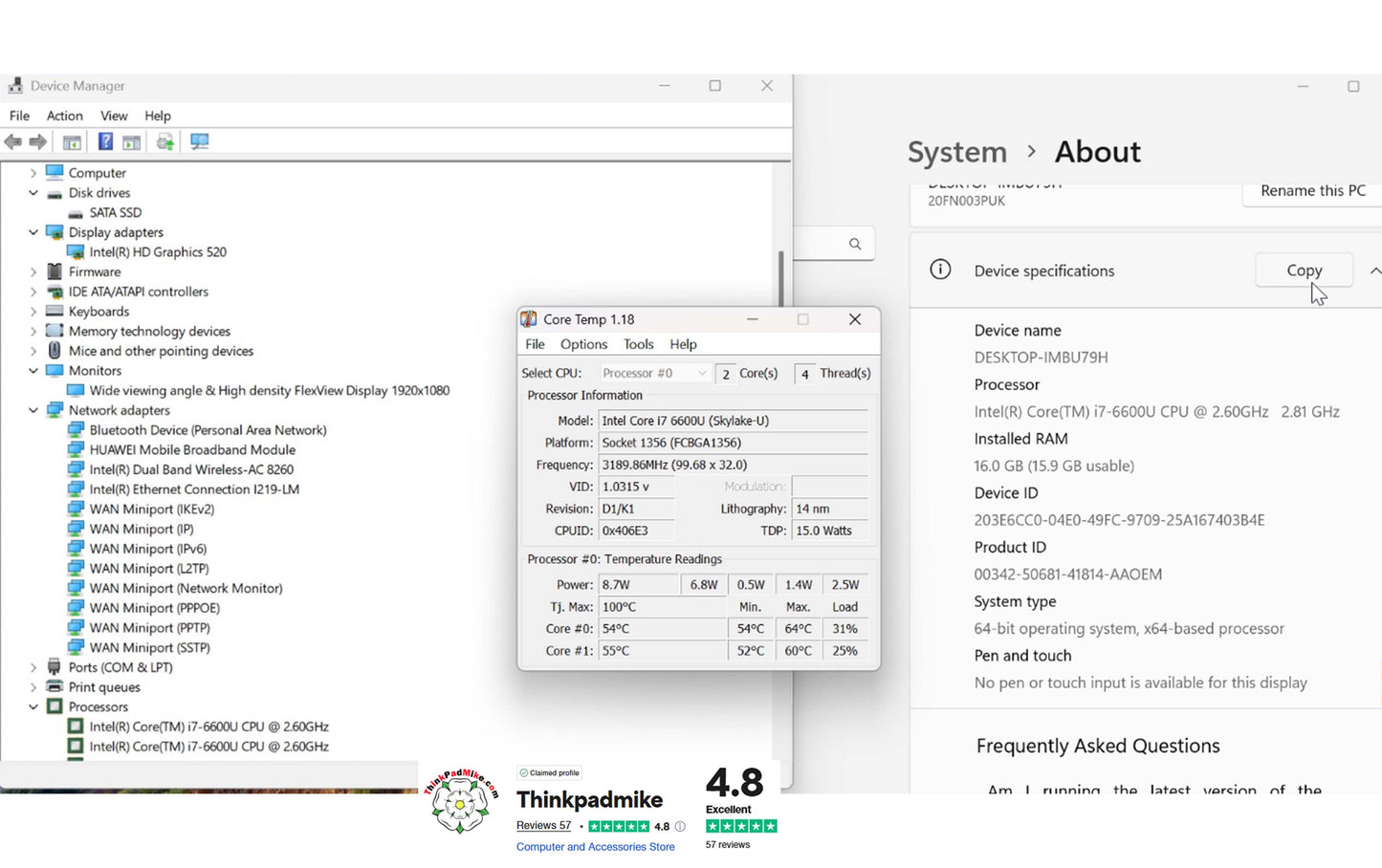
Task: Click the HUAWEI Mobile Broadband Module icon
Action: click(76, 449)
